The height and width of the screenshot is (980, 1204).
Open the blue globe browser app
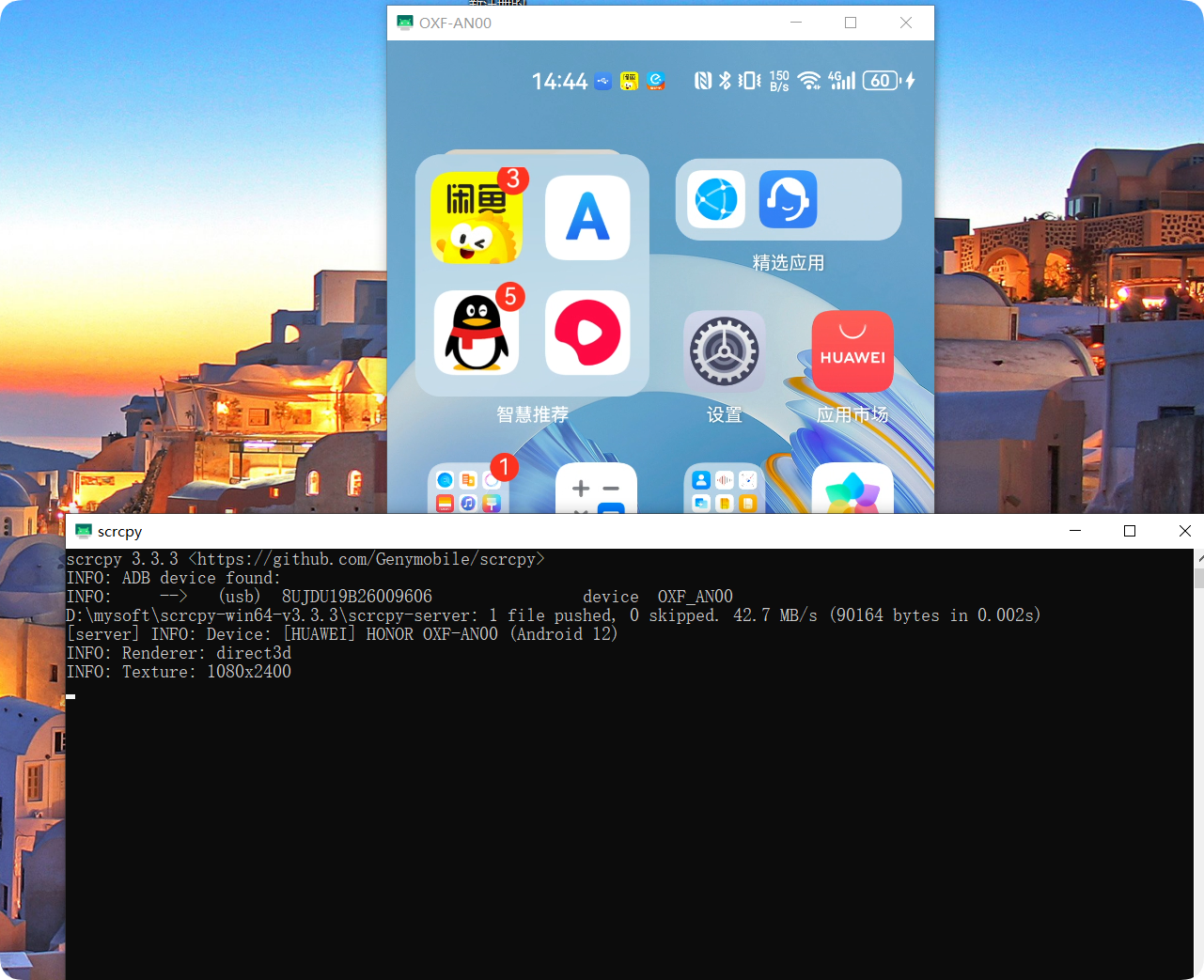[716, 199]
